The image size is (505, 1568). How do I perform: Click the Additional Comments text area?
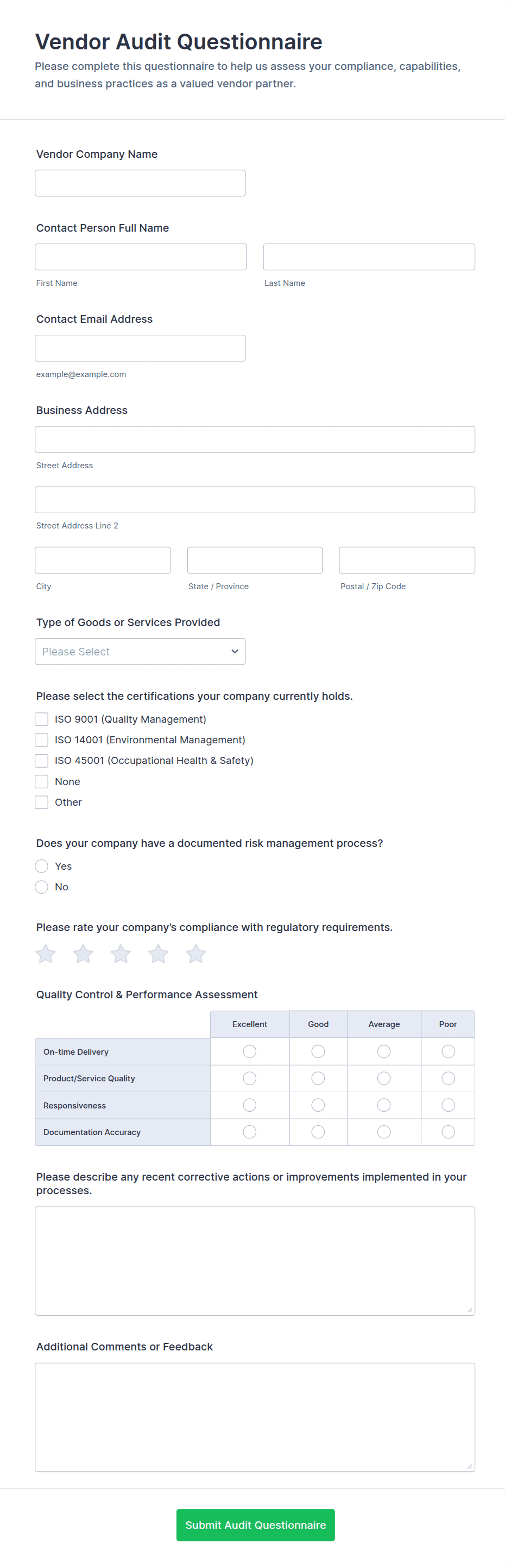tap(255, 1417)
